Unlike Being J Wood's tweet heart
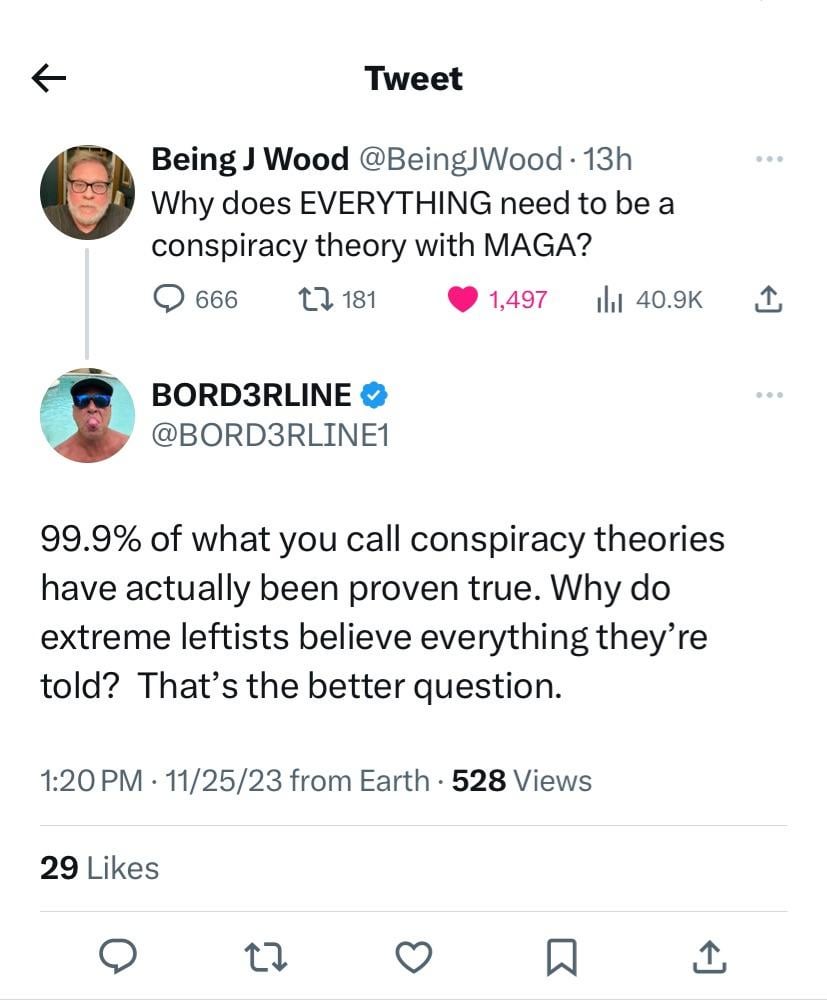The width and height of the screenshot is (827, 1004). click(462, 299)
